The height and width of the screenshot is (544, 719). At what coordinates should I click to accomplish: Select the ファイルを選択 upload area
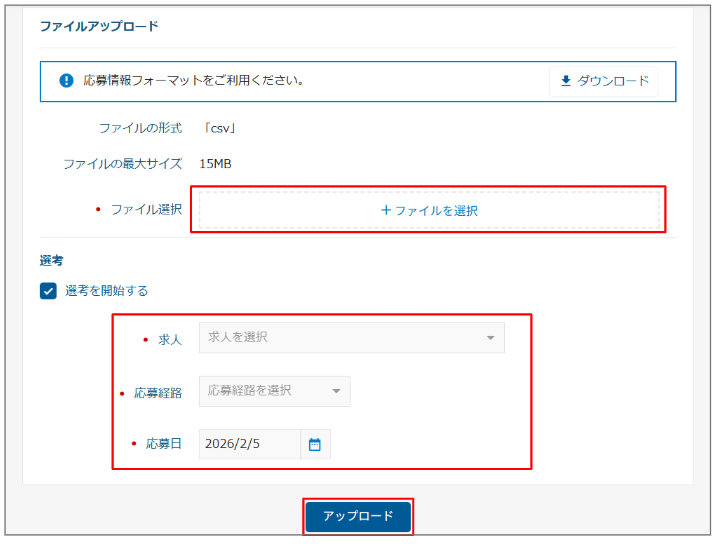coord(429,211)
